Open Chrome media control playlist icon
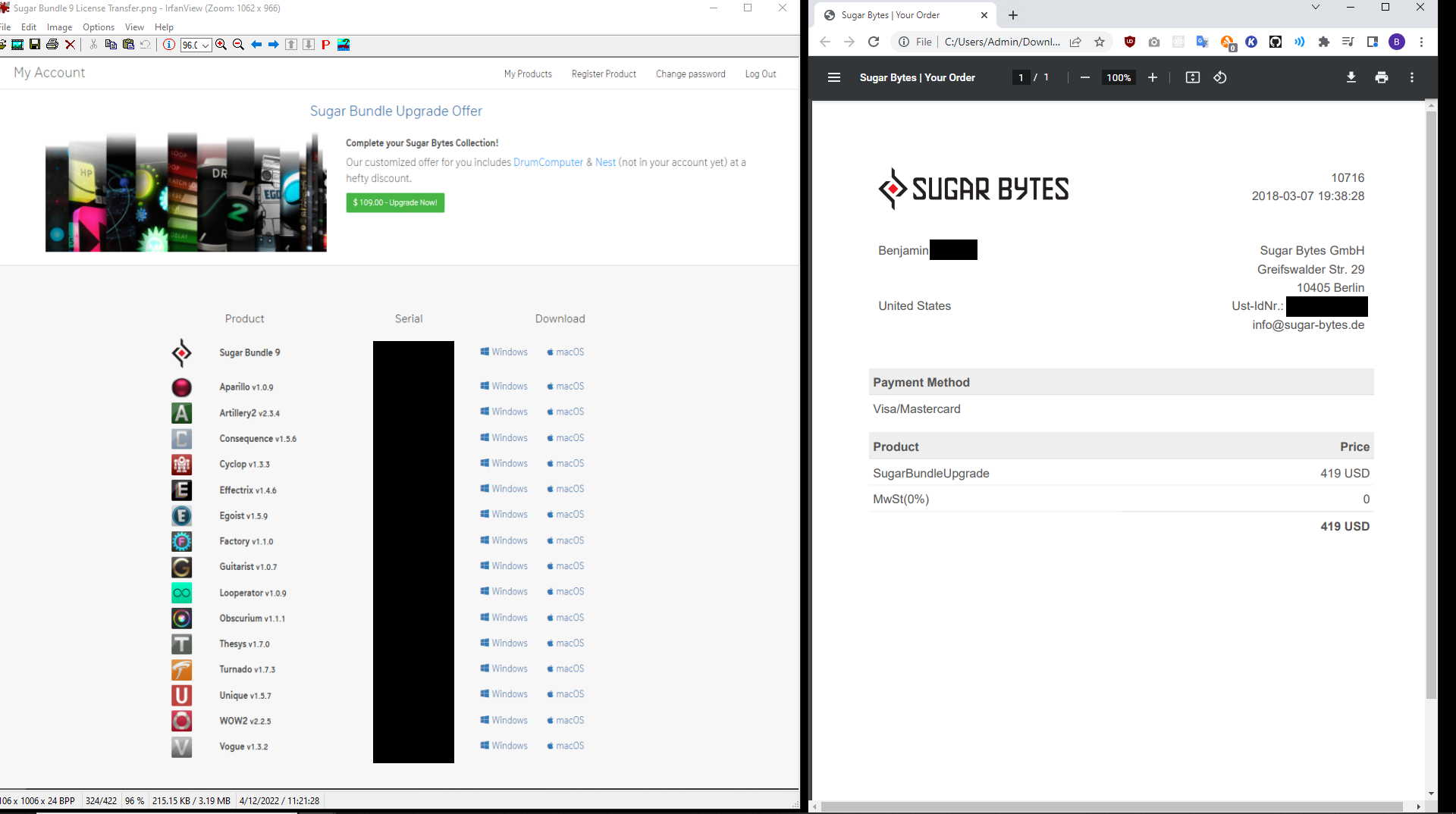The height and width of the screenshot is (814, 1456). pyautogui.click(x=1348, y=42)
